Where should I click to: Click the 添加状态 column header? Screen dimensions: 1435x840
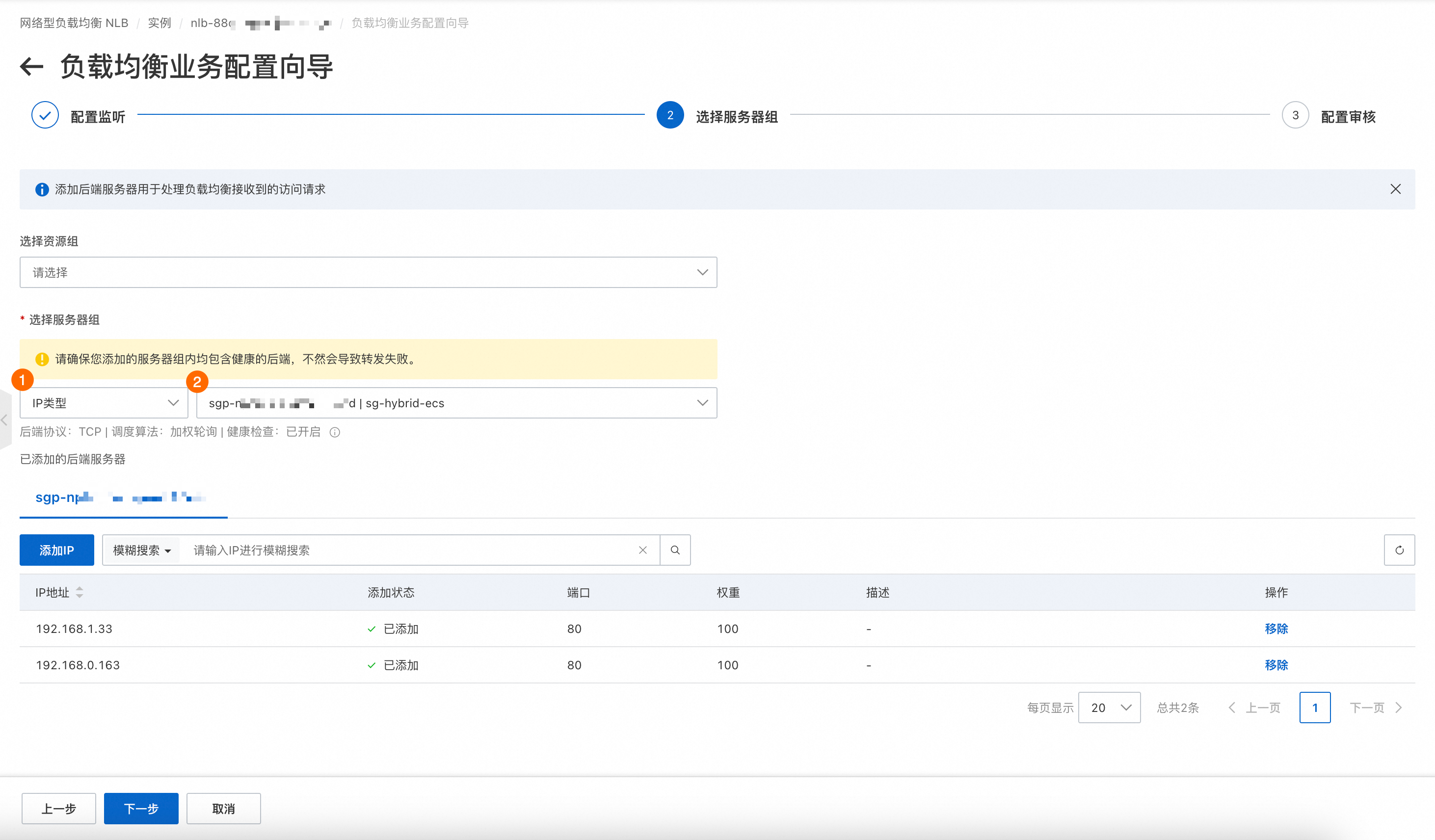pyautogui.click(x=391, y=592)
